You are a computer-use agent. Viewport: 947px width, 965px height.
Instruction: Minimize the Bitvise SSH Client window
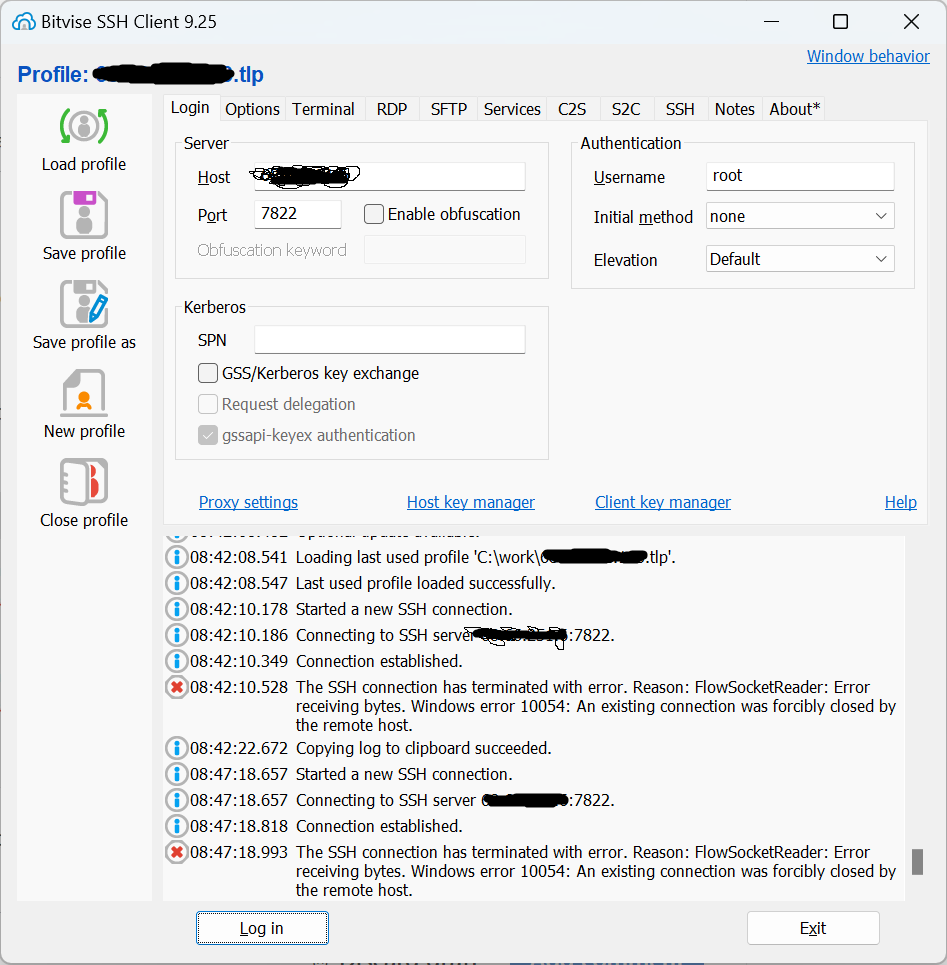[x=771, y=22]
